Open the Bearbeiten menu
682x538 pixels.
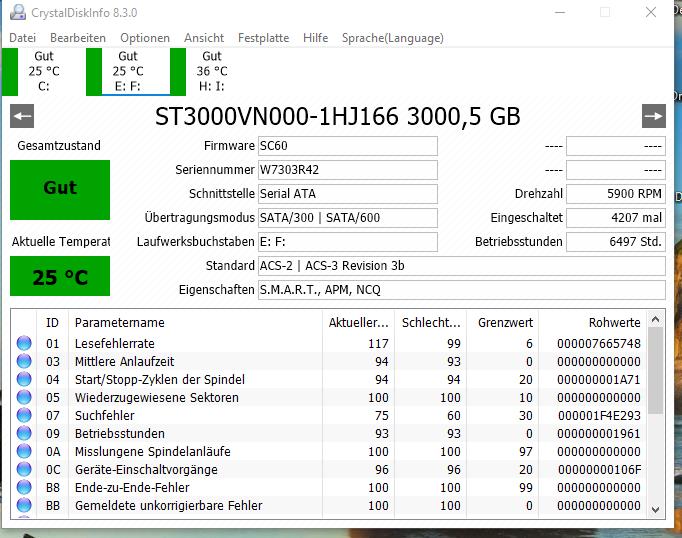click(x=78, y=38)
